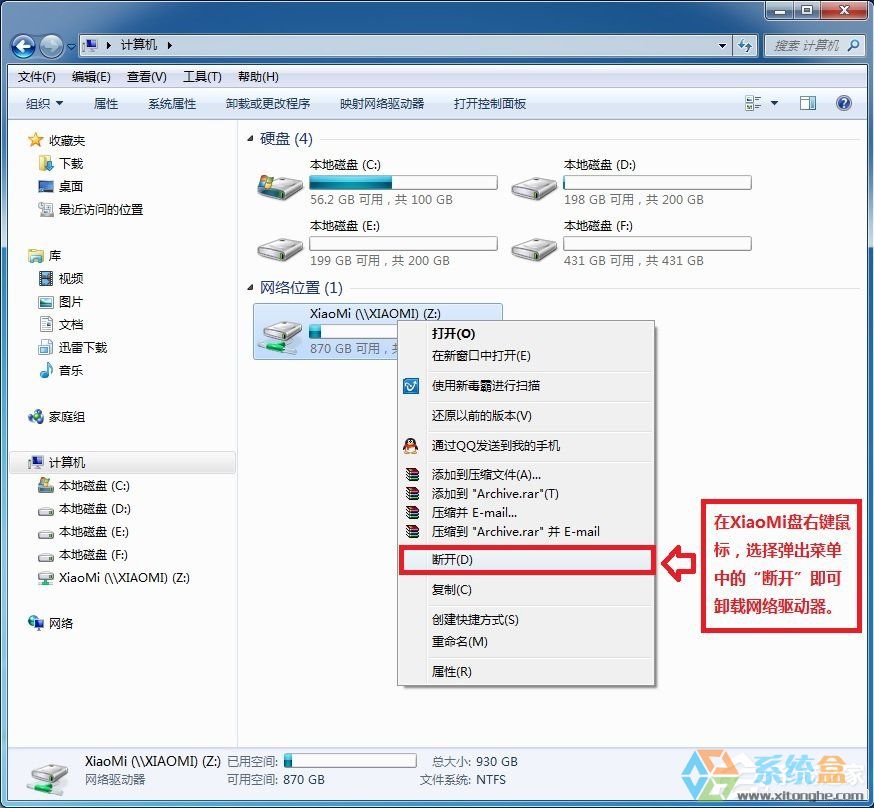Expand the address bar history dropdown
Viewport: 874px width, 808px height.
pyautogui.click(x=723, y=45)
